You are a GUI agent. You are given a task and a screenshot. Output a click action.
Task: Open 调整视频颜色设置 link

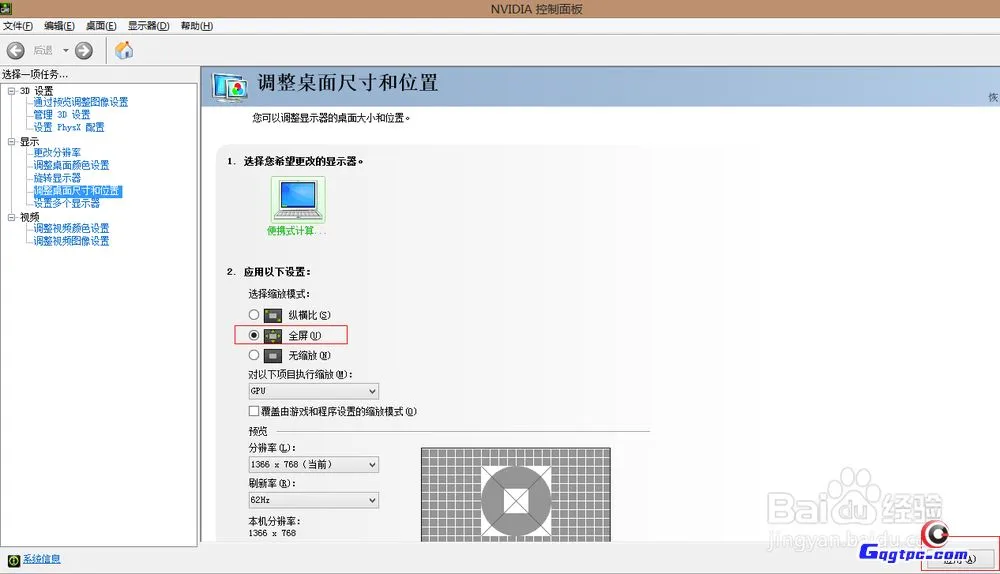[71, 228]
